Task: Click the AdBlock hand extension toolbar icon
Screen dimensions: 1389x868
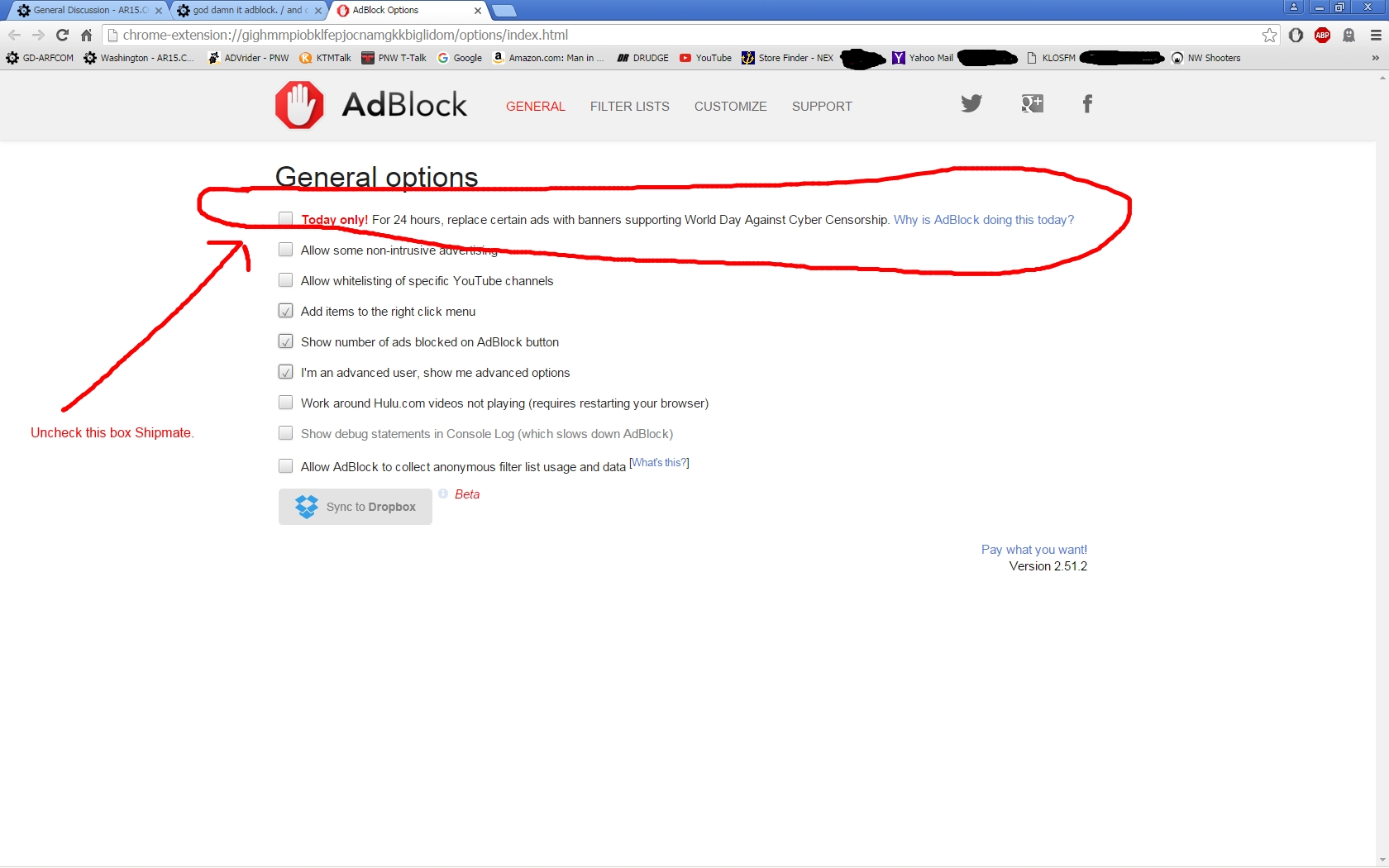Action: pyautogui.click(x=1296, y=35)
